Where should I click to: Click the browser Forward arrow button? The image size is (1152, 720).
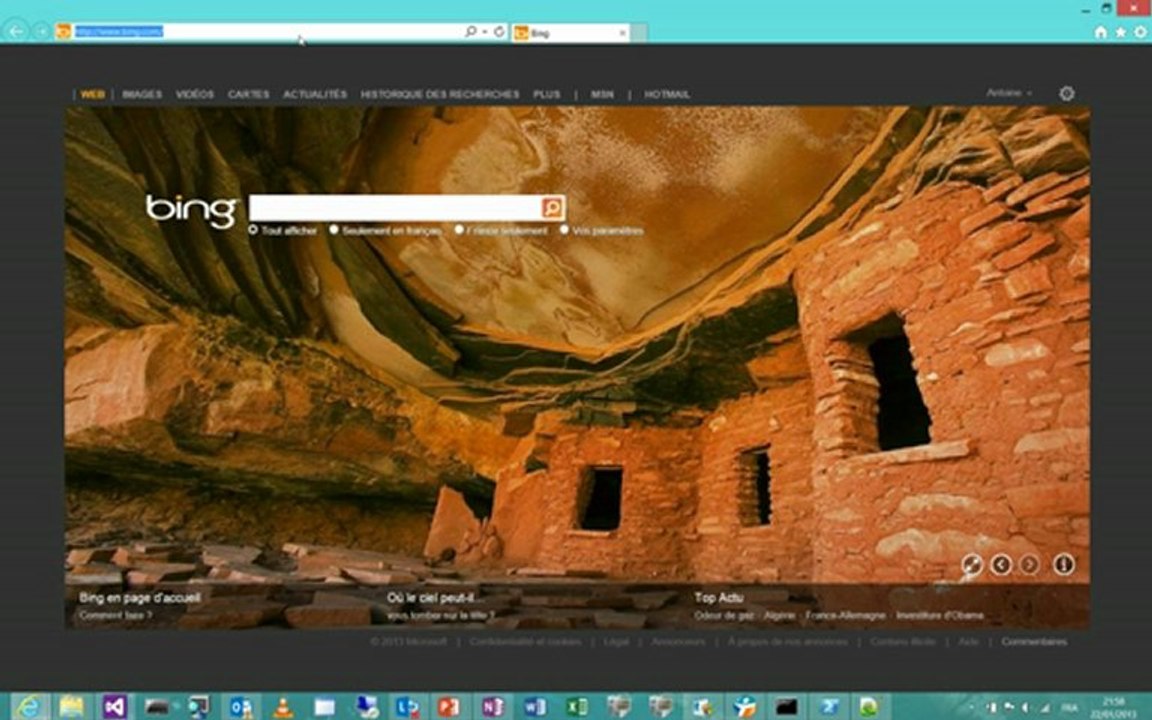(42, 32)
